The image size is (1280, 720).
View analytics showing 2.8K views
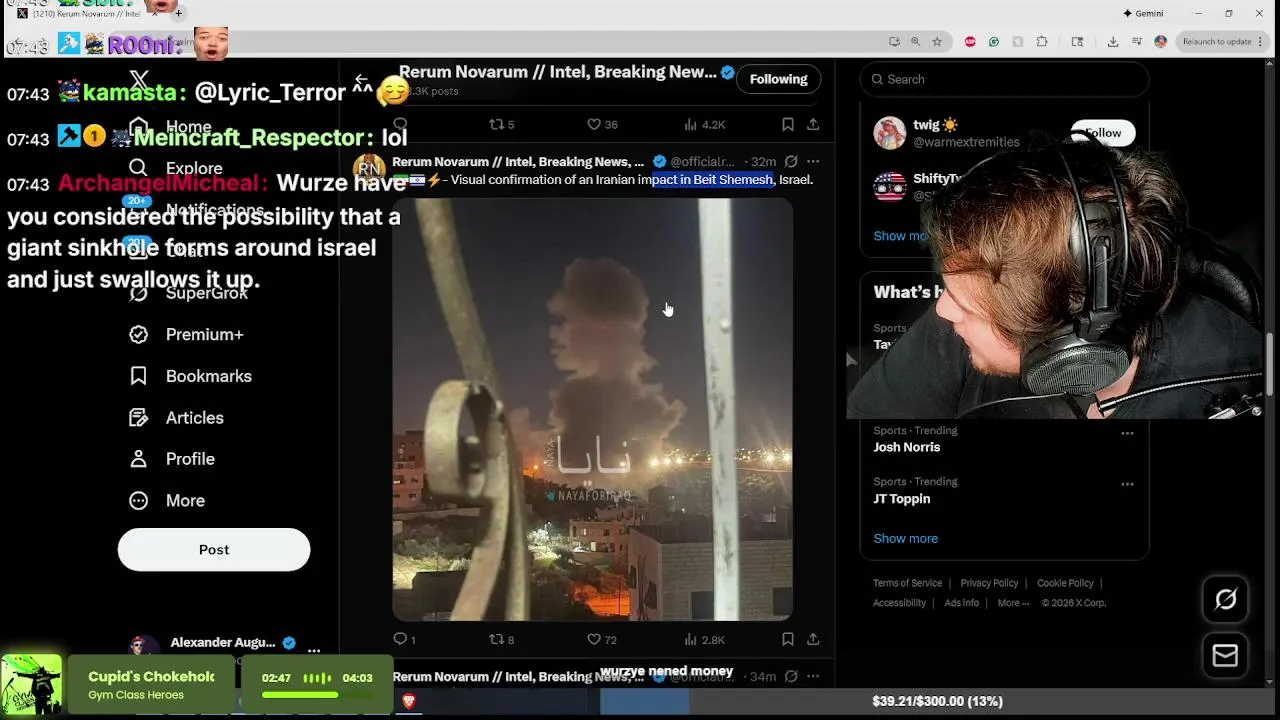point(704,639)
